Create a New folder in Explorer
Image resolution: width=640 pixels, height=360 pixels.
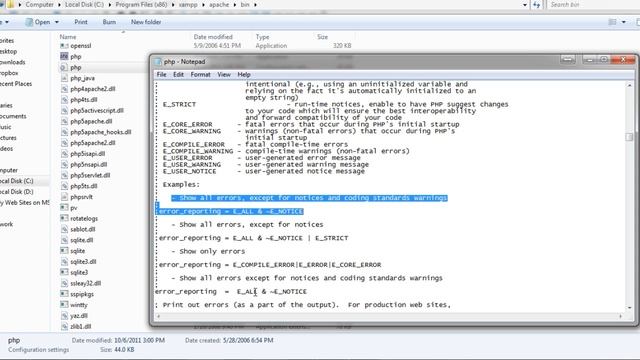coord(146,22)
